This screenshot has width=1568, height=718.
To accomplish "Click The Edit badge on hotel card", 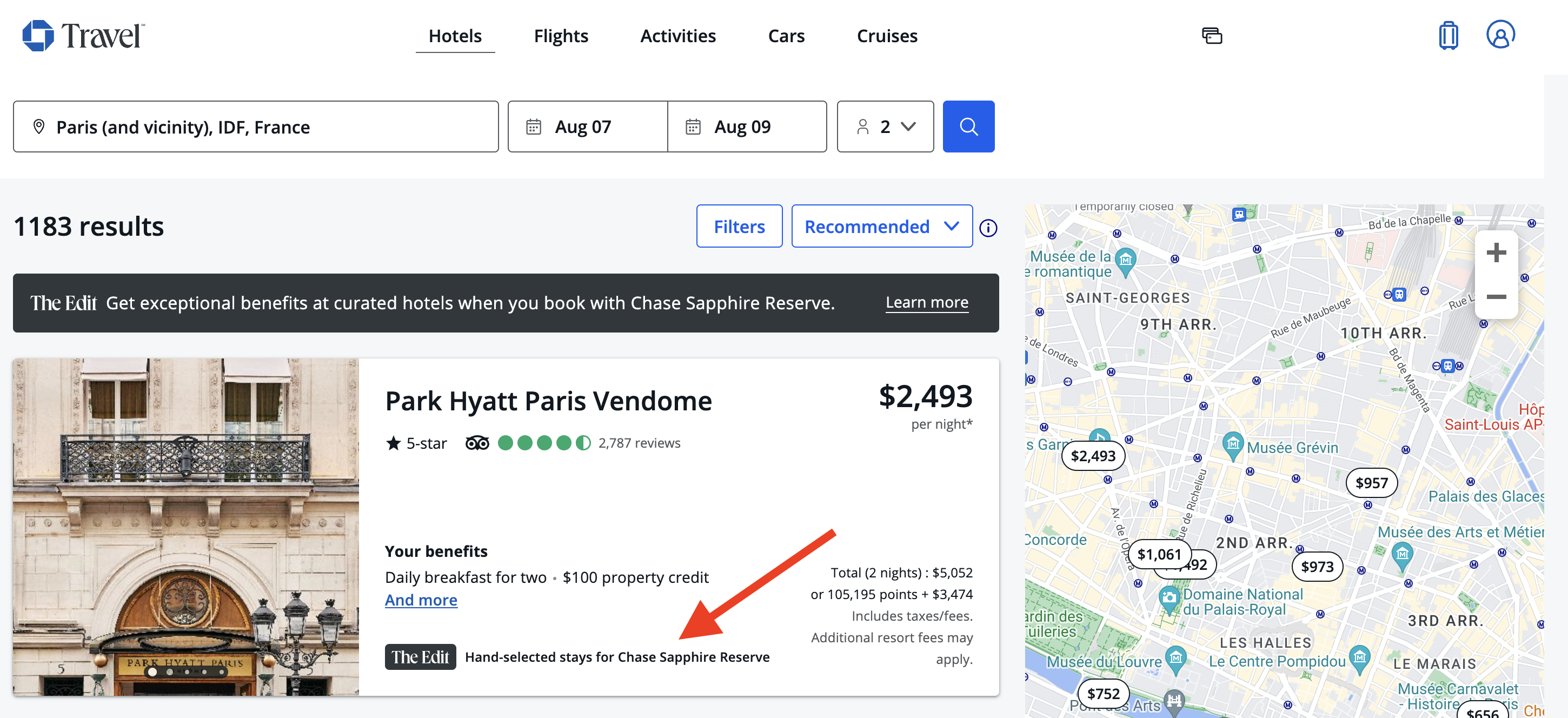I will click(420, 657).
